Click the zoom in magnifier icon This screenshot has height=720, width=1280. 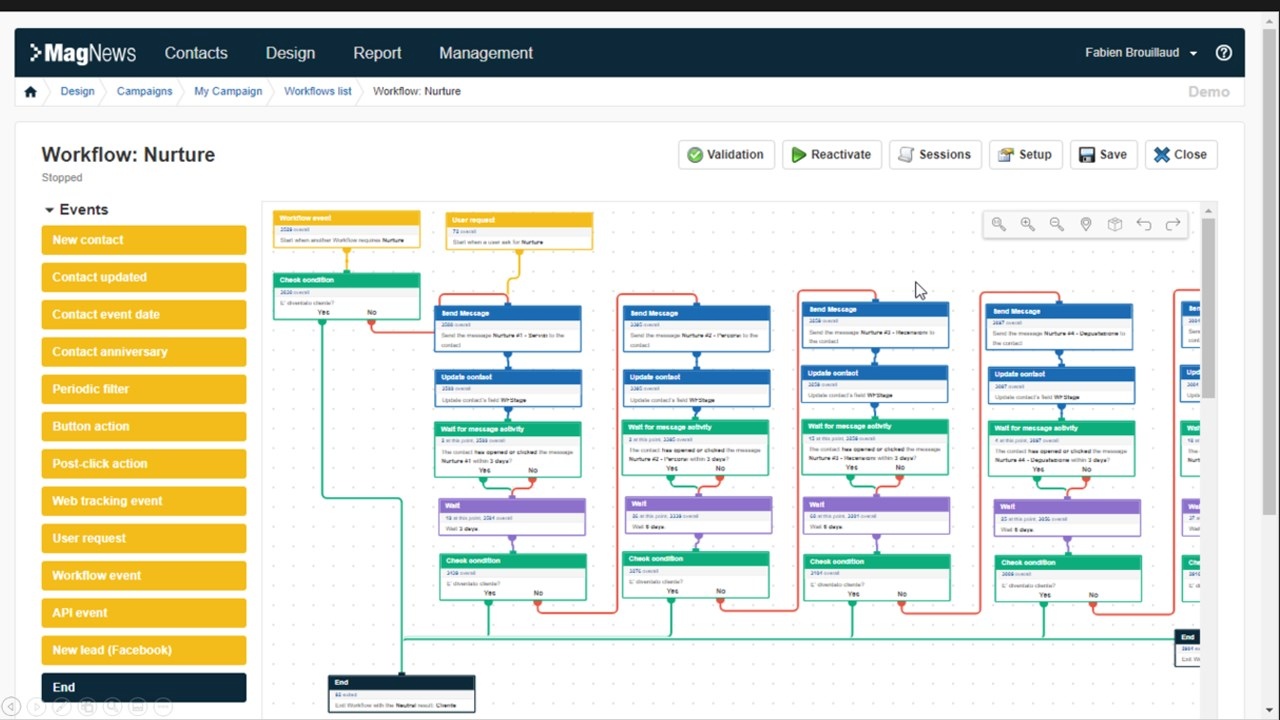(1027, 224)
